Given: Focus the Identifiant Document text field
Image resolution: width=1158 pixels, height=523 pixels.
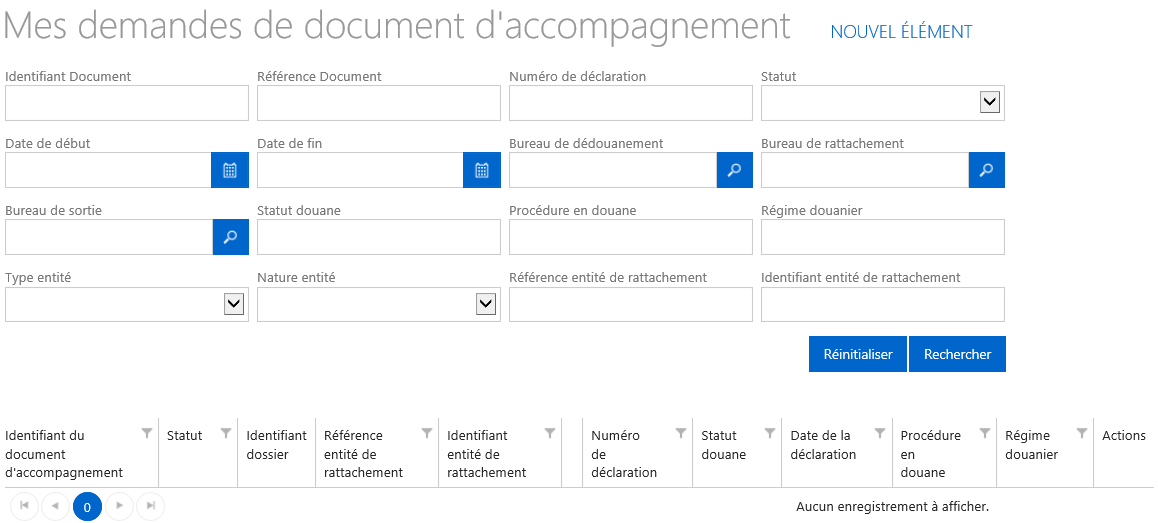Looking at the screenshot, I should [127, 103].
